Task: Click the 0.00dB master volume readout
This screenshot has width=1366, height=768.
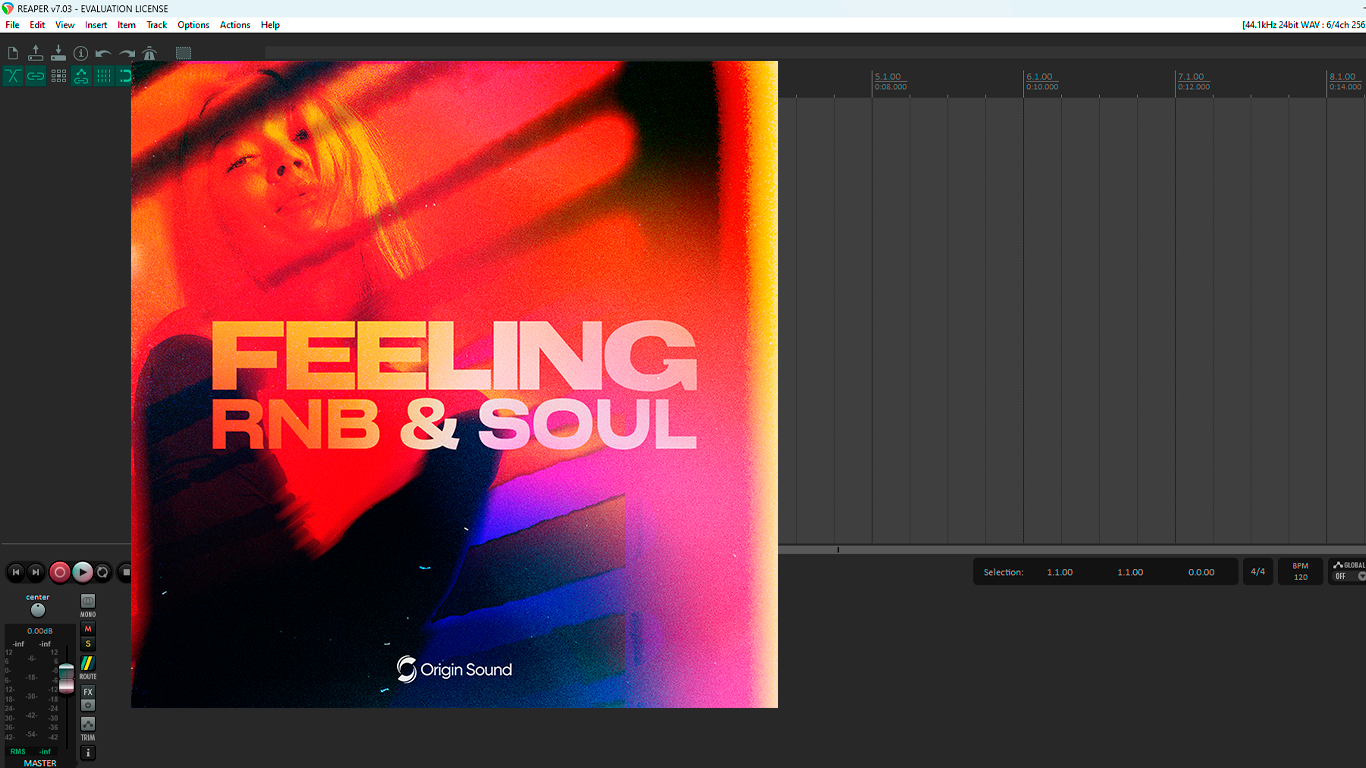Action: 40,631
